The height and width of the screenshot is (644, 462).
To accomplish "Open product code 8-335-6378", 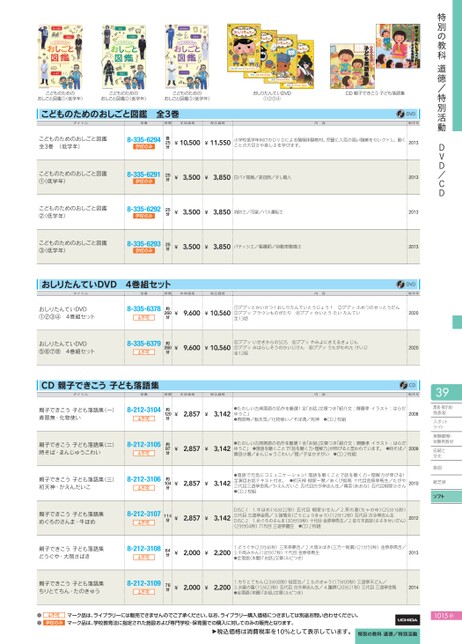I will (143, 308).
